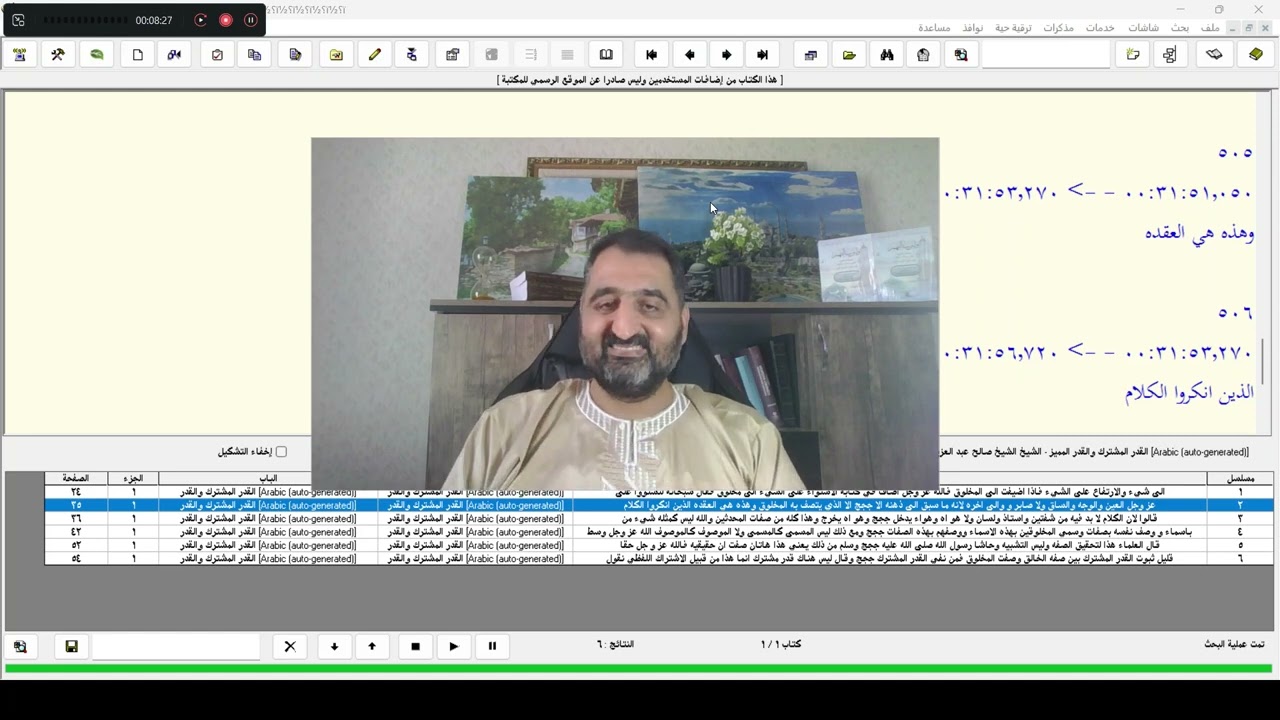
Task: Click the yellow folder shortcut icon
Action: 336,55
